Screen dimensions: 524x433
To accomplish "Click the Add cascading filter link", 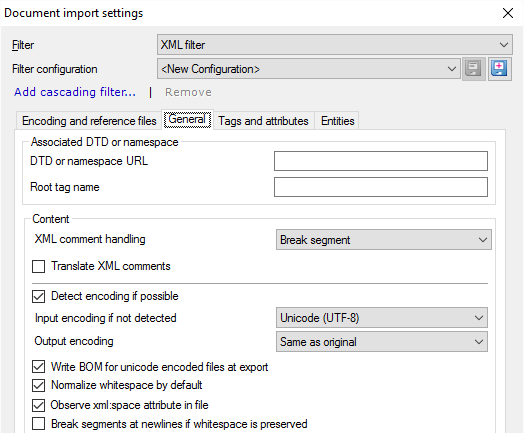I will [x=75, y=92].
